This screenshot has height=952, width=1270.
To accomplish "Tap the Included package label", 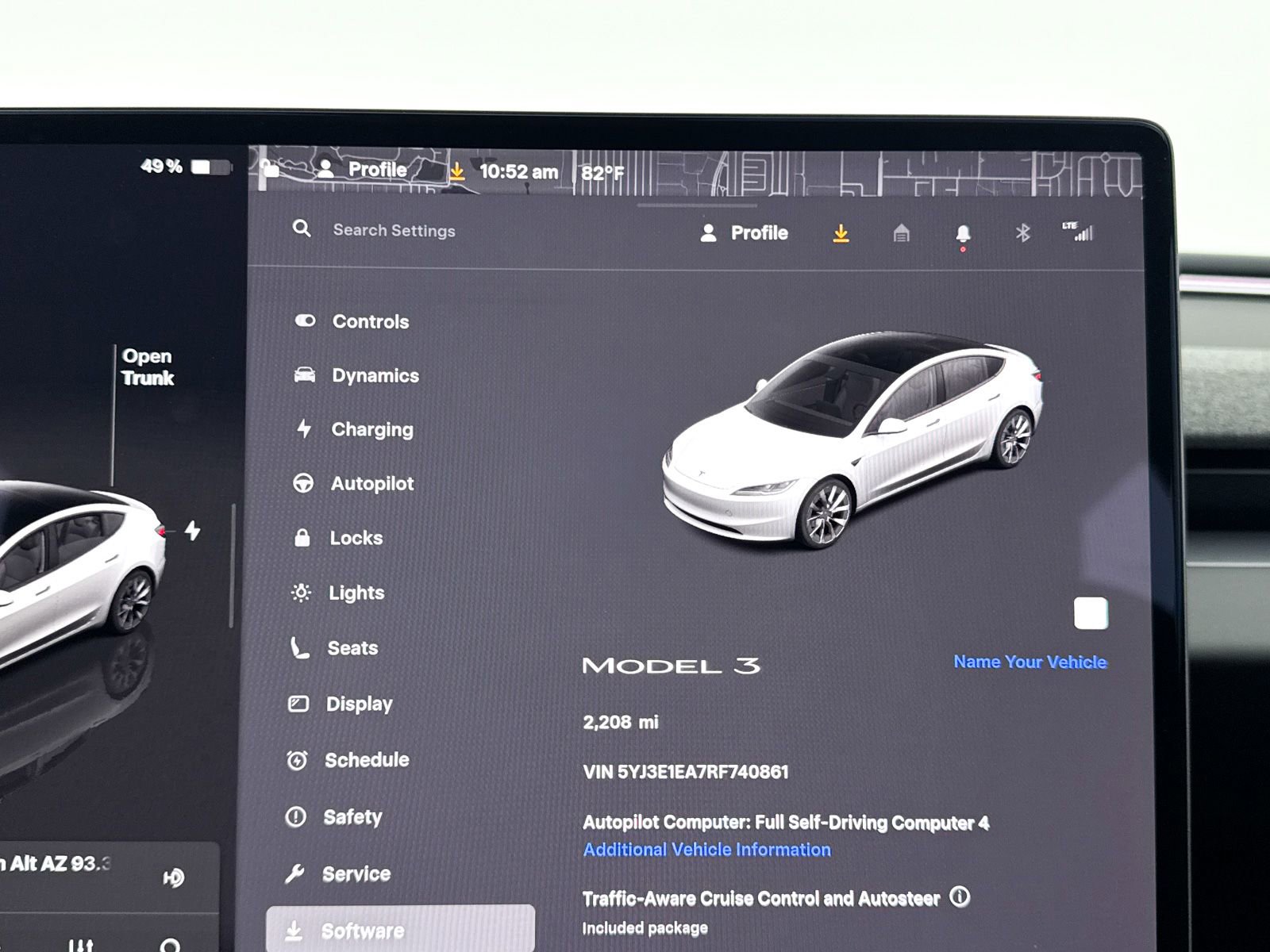I will pyautogui.click(x=645, y=927).
